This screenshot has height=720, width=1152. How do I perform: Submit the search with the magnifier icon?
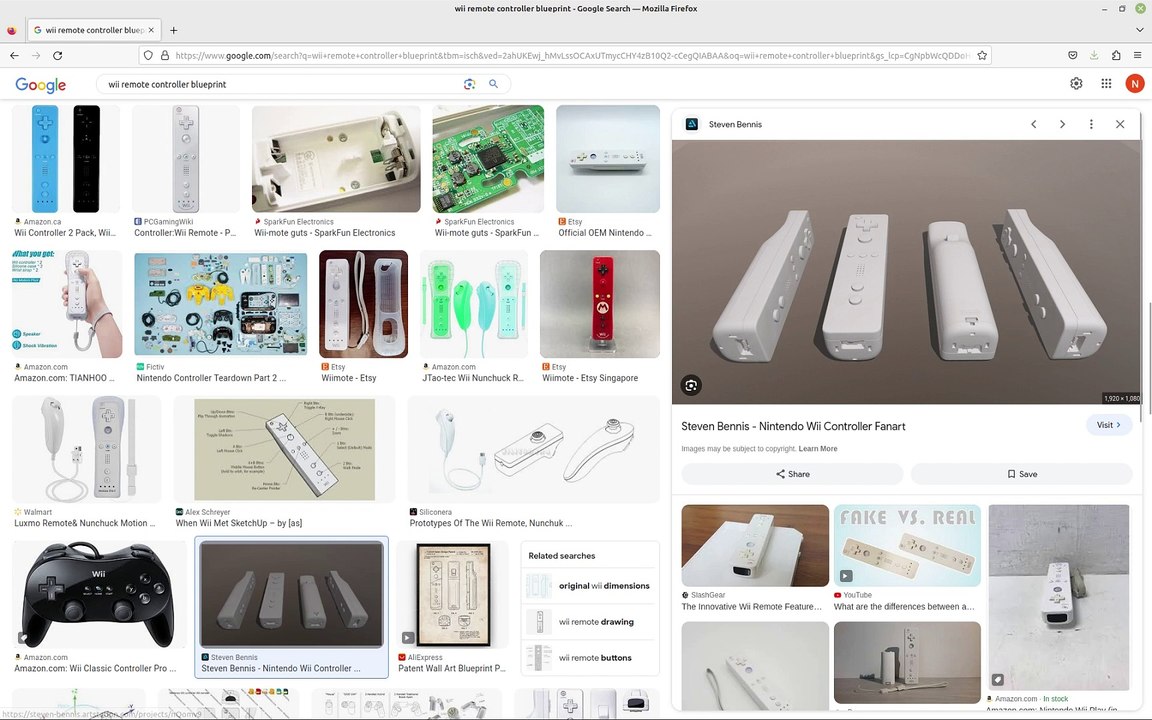(494, 84)
